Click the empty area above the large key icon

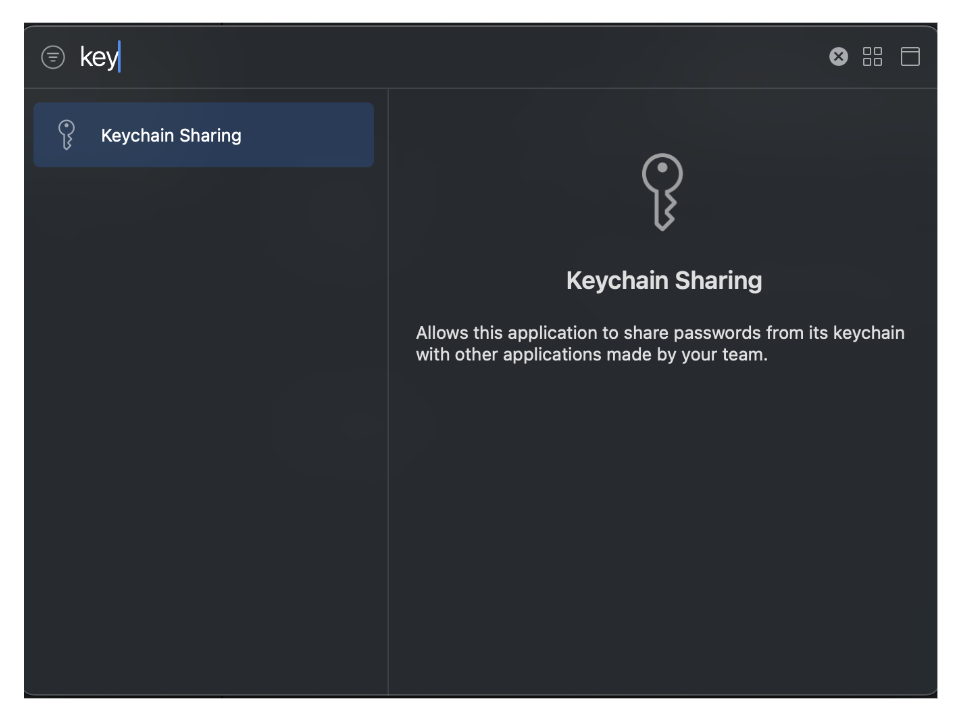(663, 118)
